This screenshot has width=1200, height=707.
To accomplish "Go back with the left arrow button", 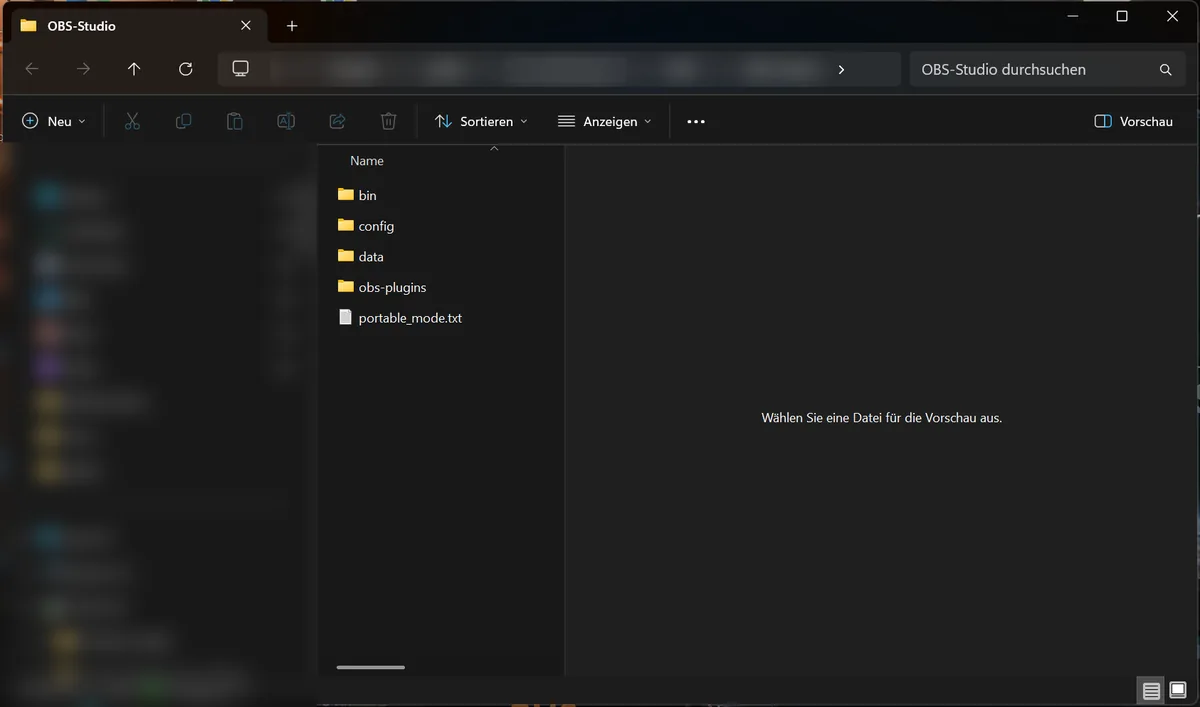I will point(32,69).
